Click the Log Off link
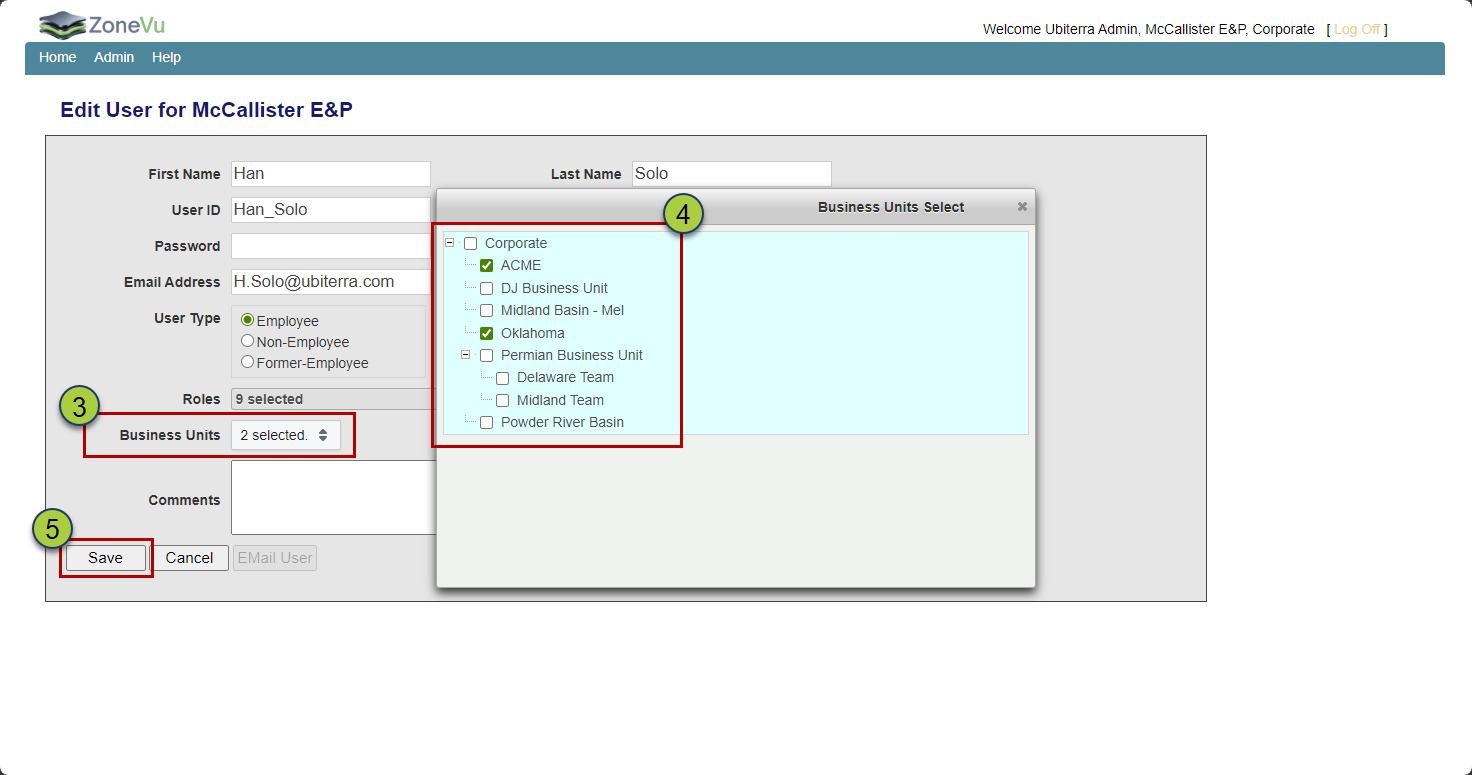Viewport: 1472px width, 775px height. 1357,29
